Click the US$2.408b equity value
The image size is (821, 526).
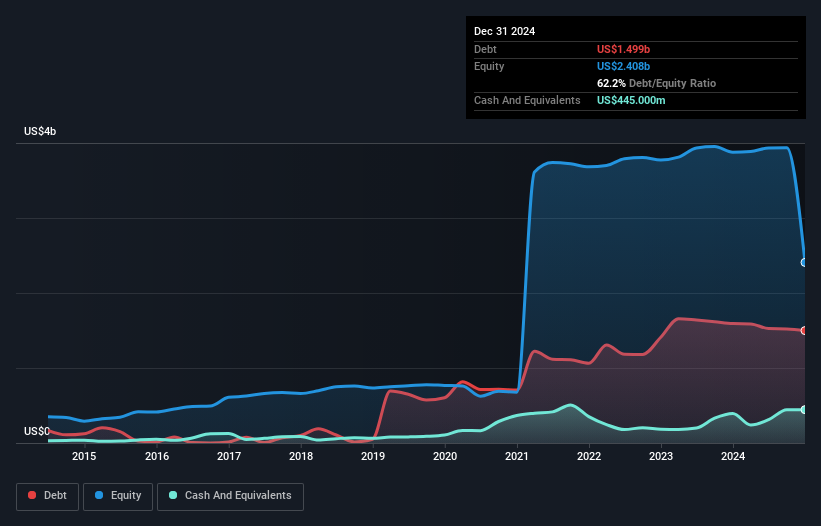coord(623,66)
